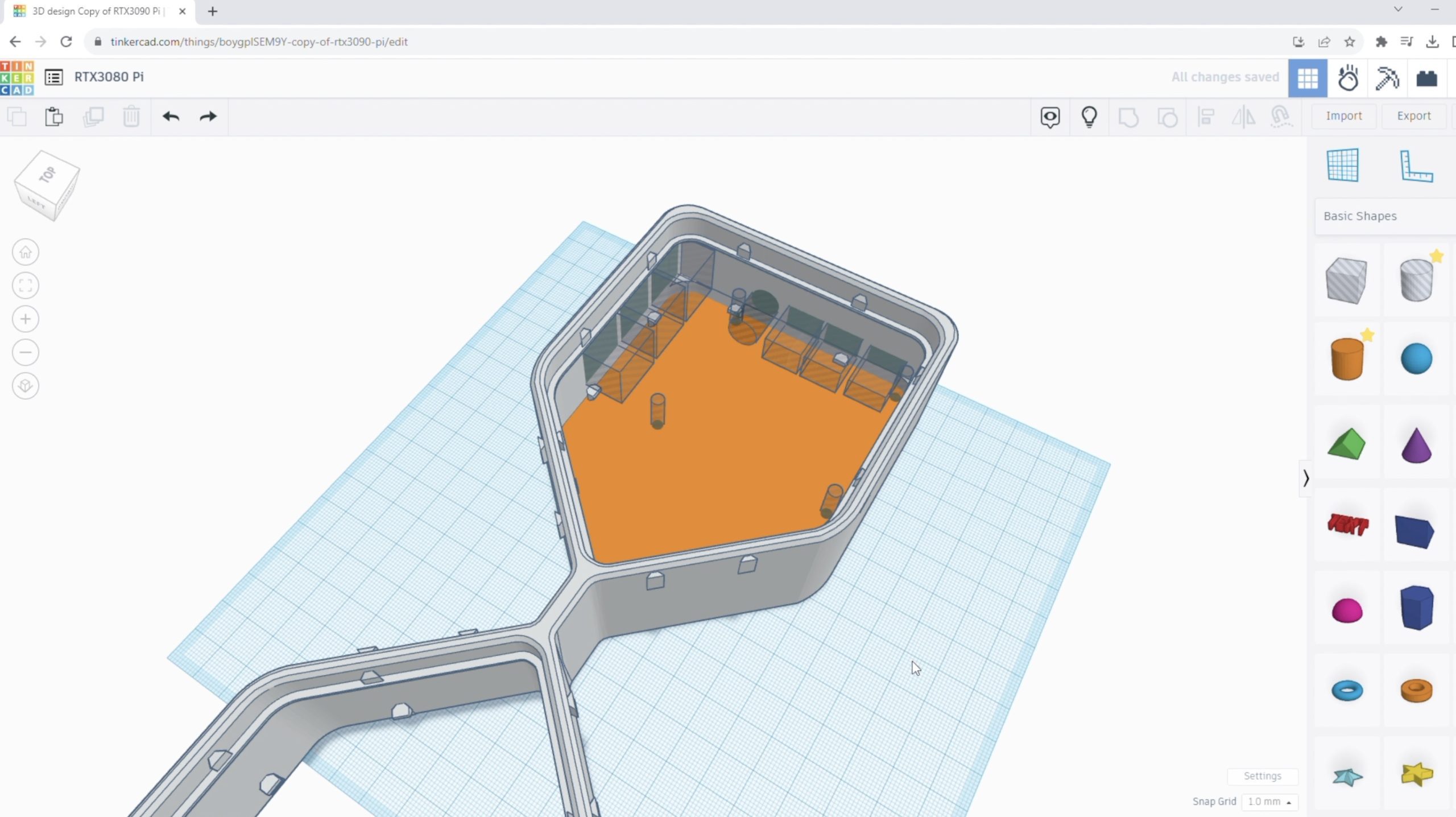Select the Ruler tool
This screenshot has height=817, width=1456.
[1416, 166]
